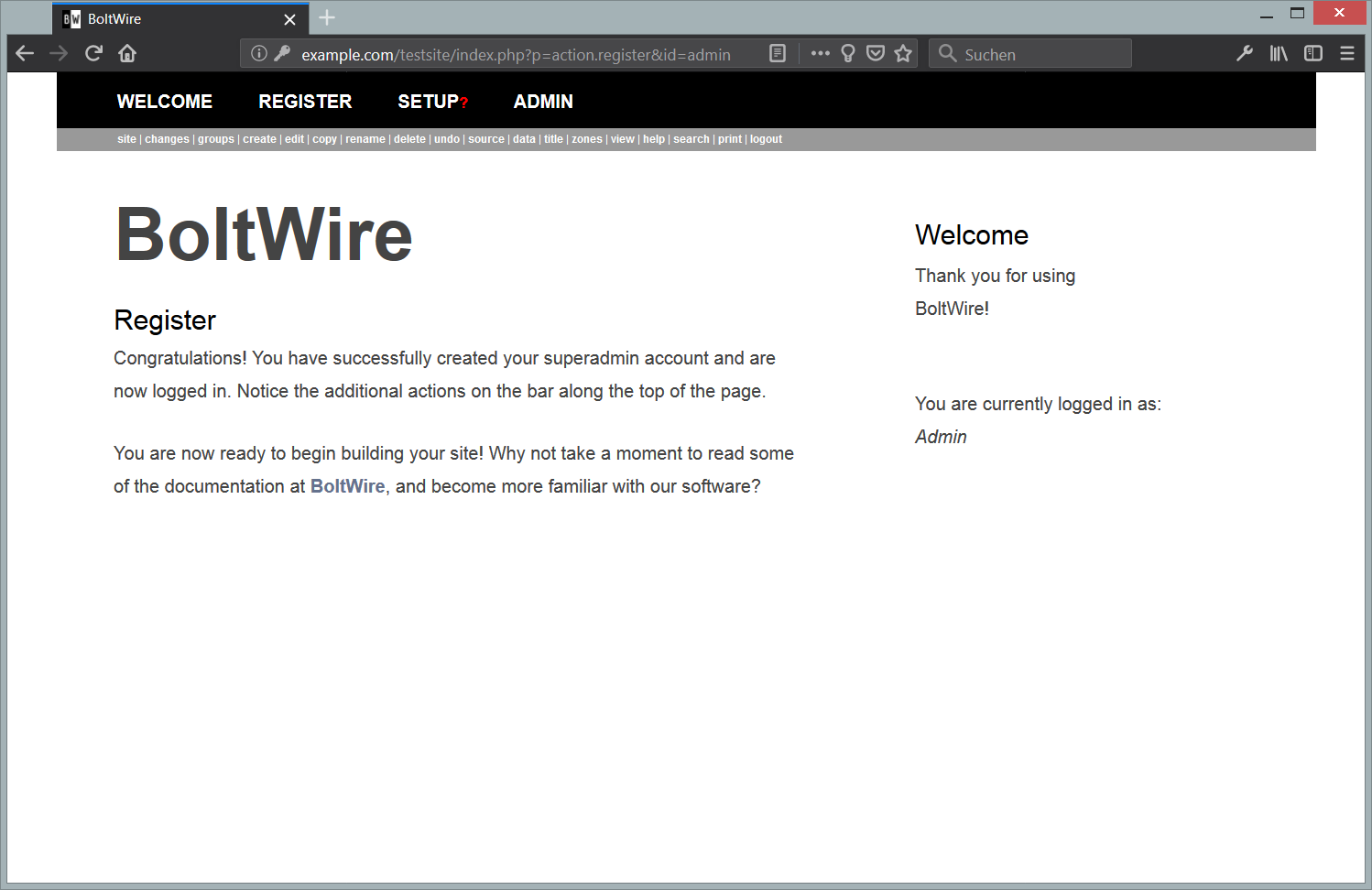Click the Register heading
Image resolution: width=1372 pixels, height=890 pixels.
[x=165, y=320]
